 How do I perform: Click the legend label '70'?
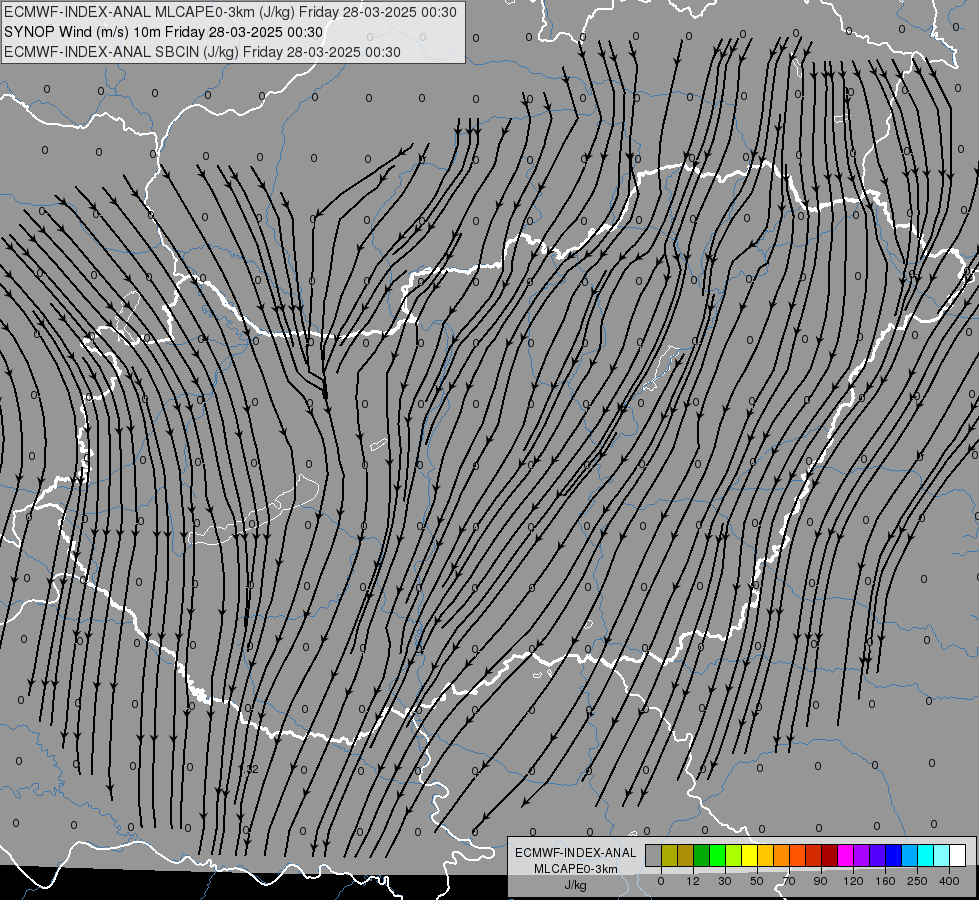click(x=789, y=881)
